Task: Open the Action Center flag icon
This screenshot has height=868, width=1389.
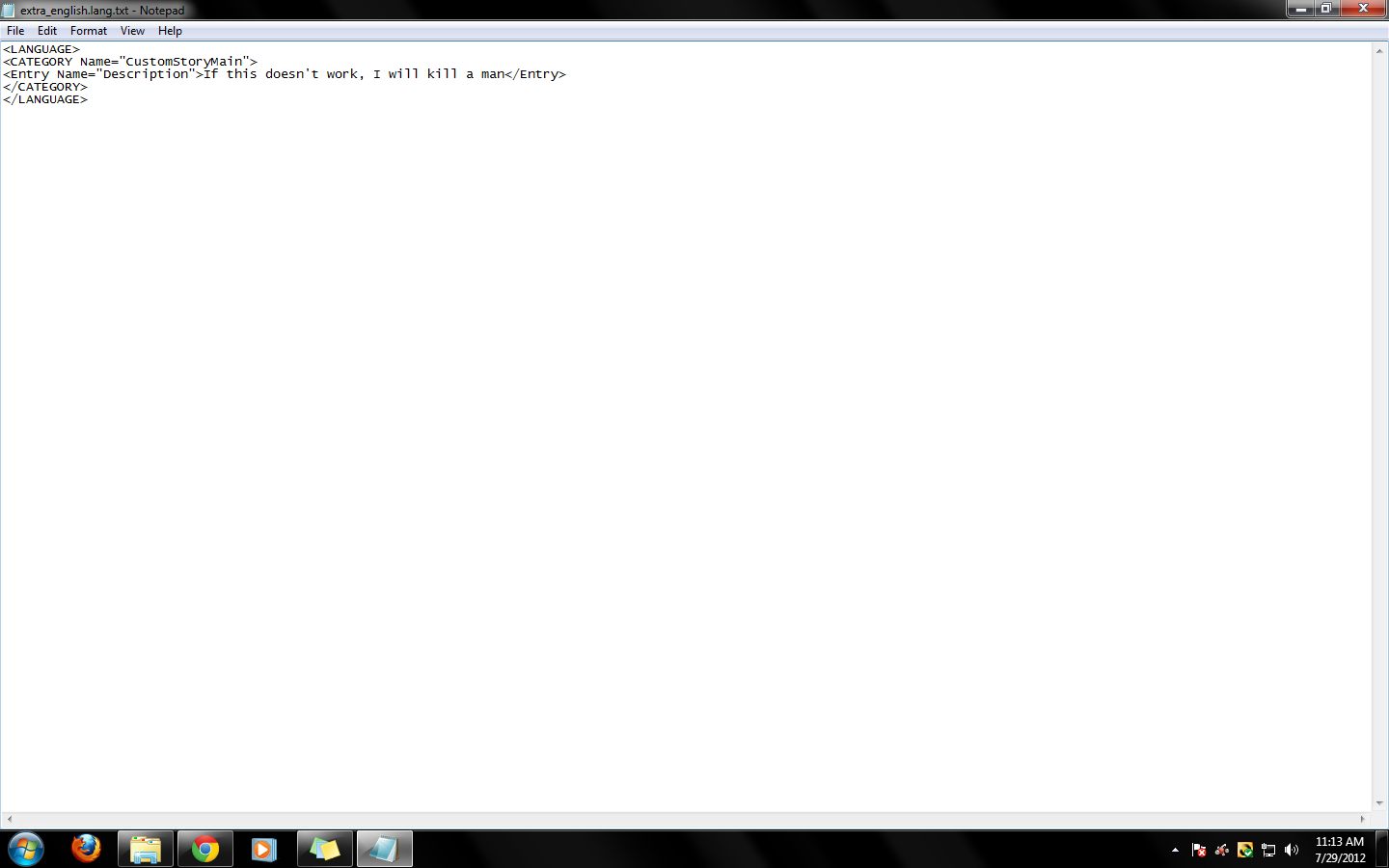Action: (x=1199, y=850)
